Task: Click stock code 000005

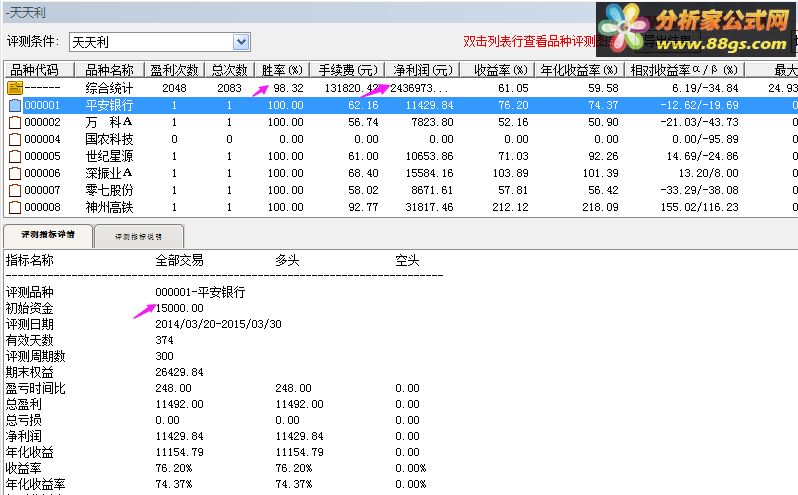Action: [42, 156]
